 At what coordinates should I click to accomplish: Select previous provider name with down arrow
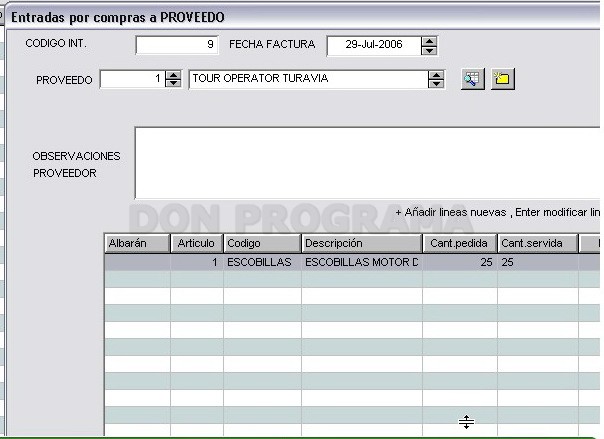(436, 84)
